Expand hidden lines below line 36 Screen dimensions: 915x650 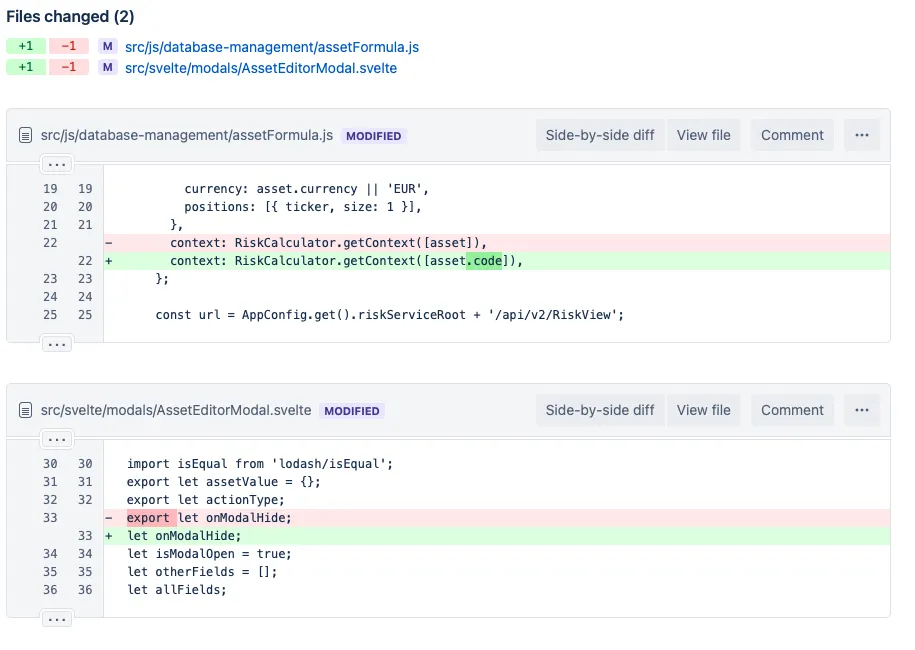tap(58, 618)
